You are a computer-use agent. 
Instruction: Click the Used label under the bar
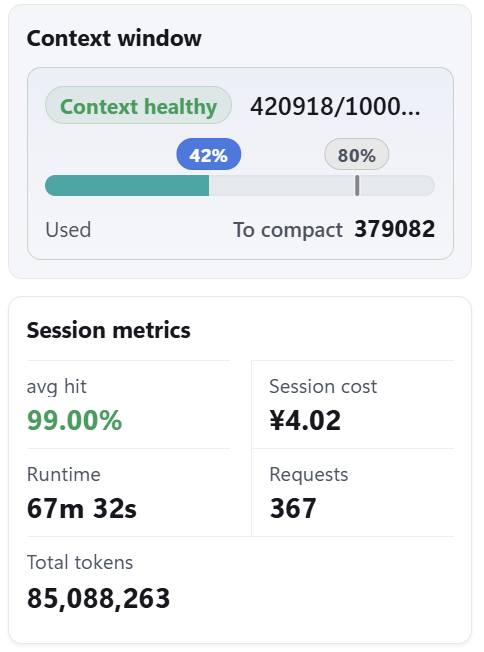point(68,230)
